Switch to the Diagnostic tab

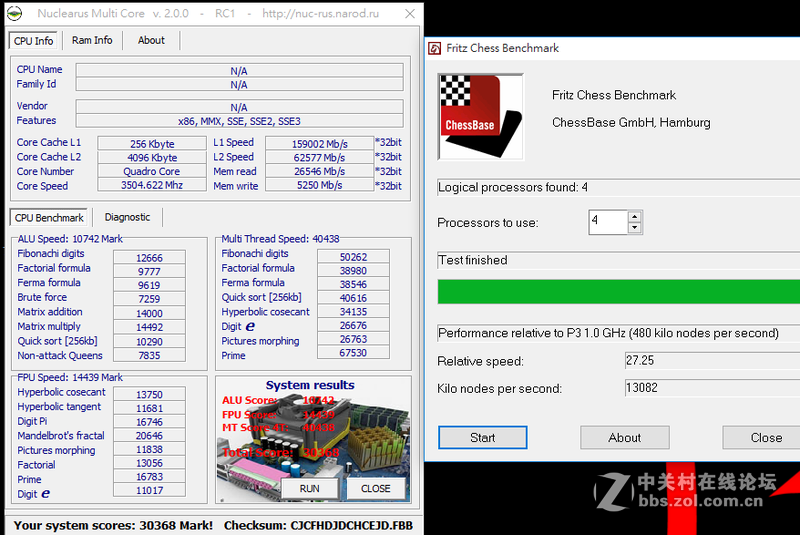tap(128, 217)
